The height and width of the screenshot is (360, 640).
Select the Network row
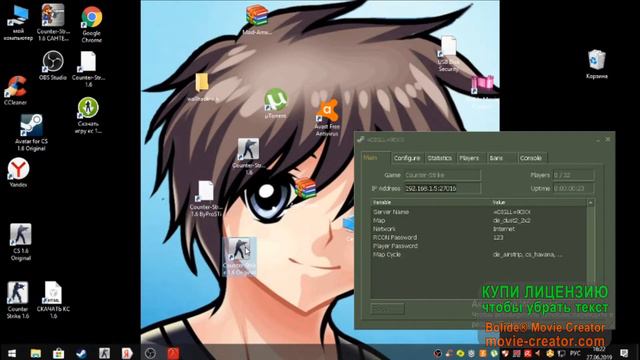coord(479,229)
